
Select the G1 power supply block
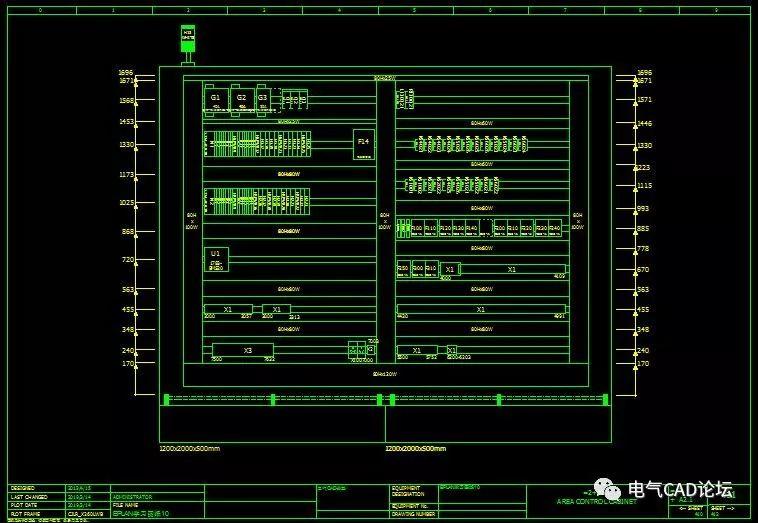(215, 99)
